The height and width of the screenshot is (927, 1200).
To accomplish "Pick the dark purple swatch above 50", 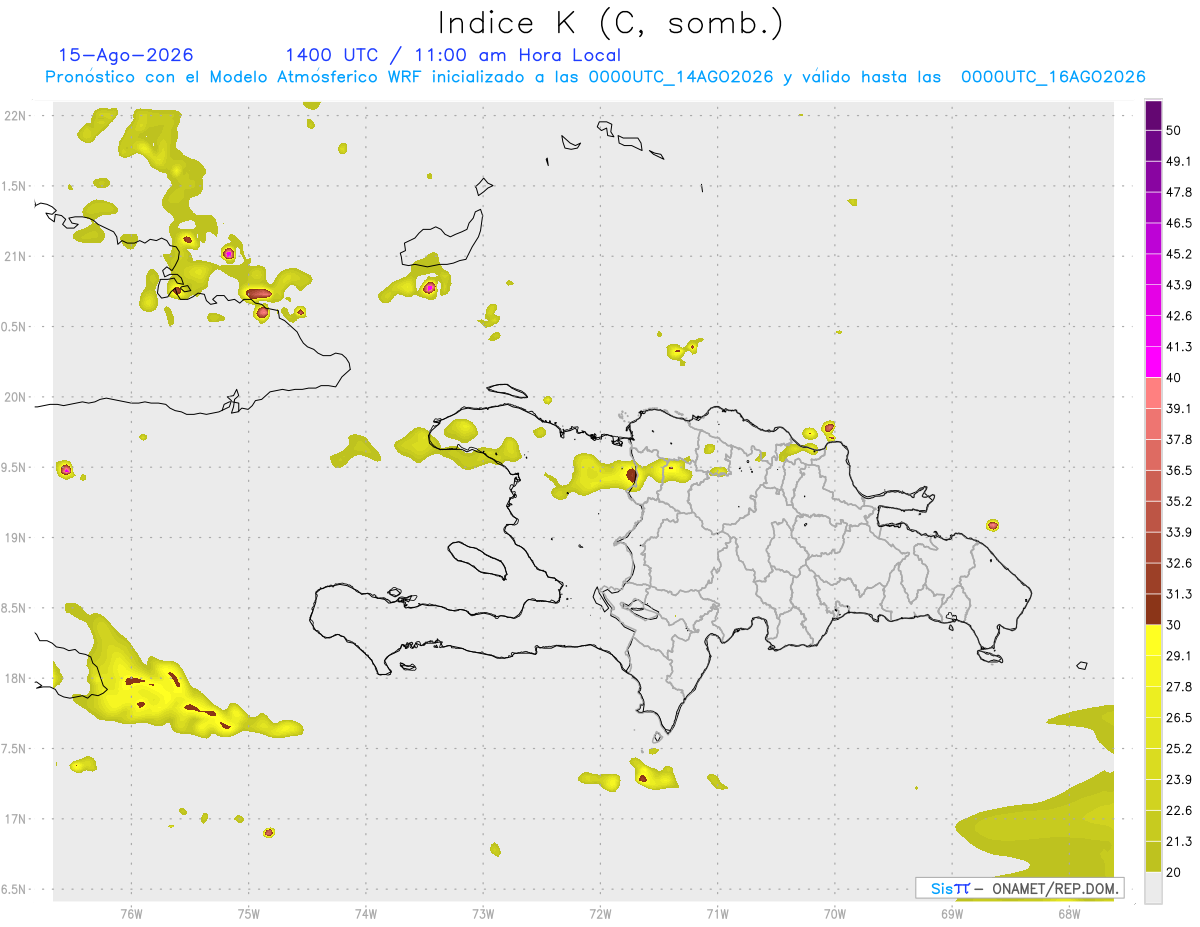I will pos(1153,115).
